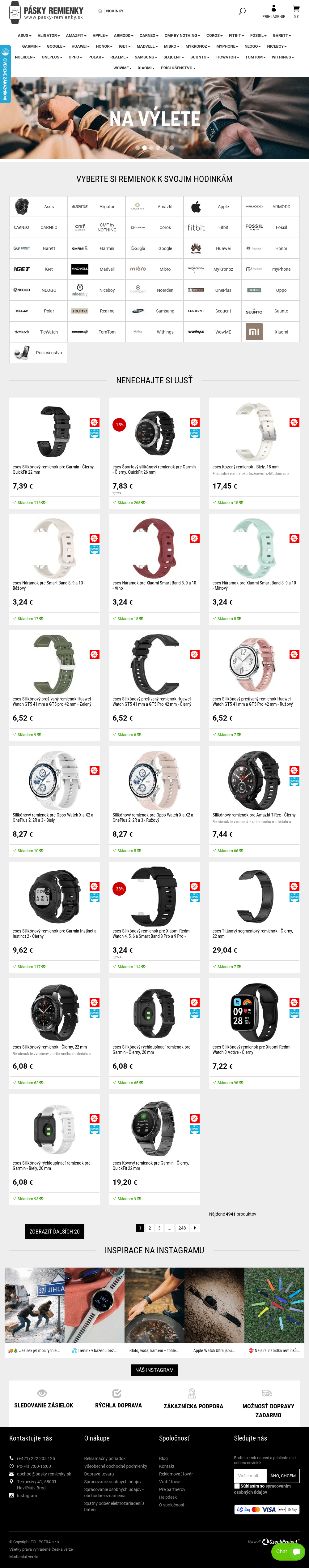
Task: Expand the GARMIN dropdown menu
Action: (x=31, y=46)
